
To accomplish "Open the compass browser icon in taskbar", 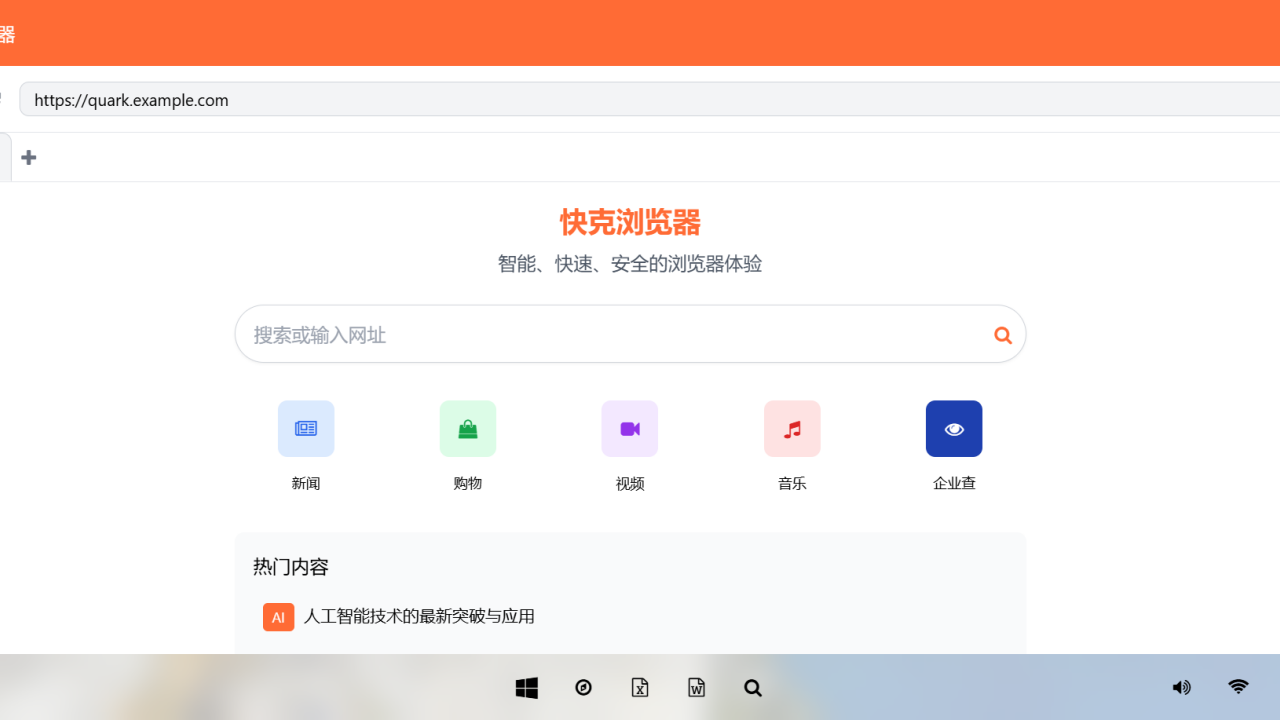I will 584,688.
